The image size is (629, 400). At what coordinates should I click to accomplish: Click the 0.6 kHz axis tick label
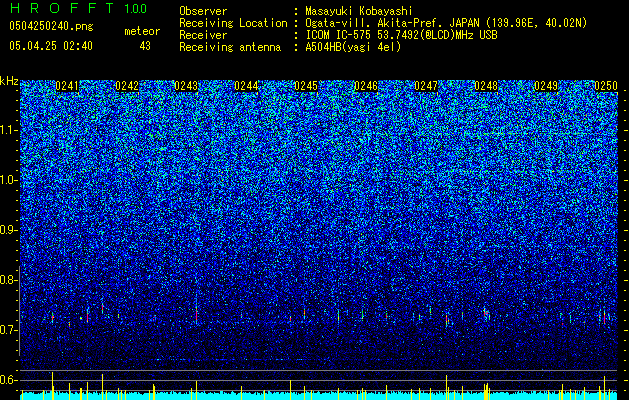(x=9, y=380)
